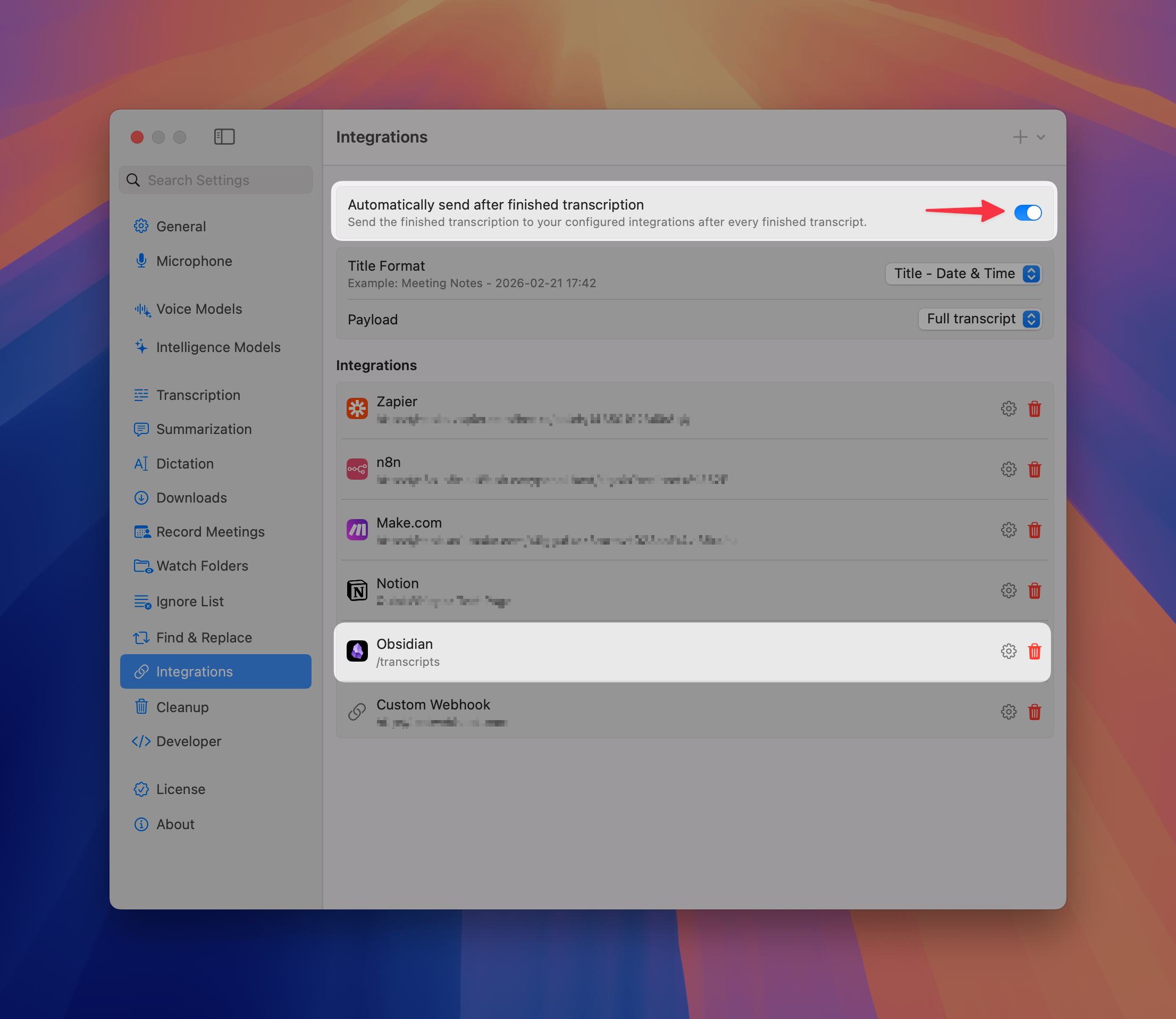Open the Title Format dropdown
The height and width of the screenshot is (1019, 1176).
963,273
